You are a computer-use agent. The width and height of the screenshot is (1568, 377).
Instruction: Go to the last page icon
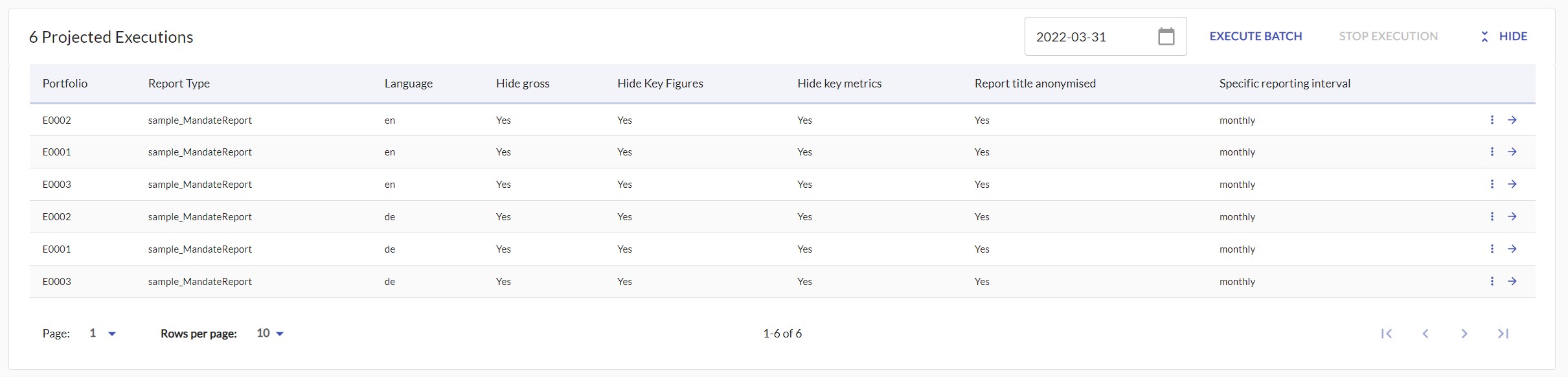pyautogui.click(x=1503, y=334)
